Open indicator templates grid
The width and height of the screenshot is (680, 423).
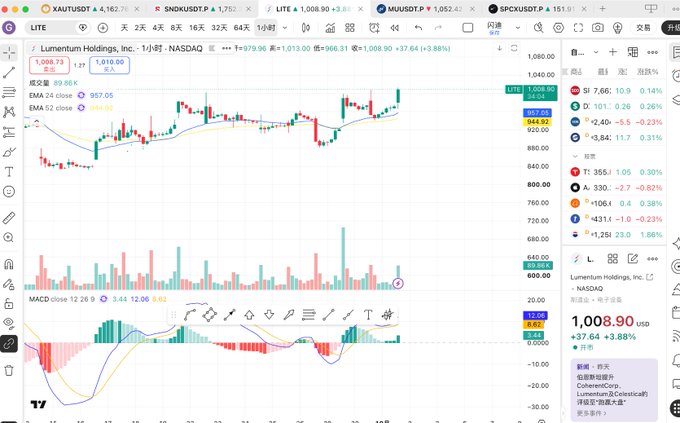click(x=350, y=28)
